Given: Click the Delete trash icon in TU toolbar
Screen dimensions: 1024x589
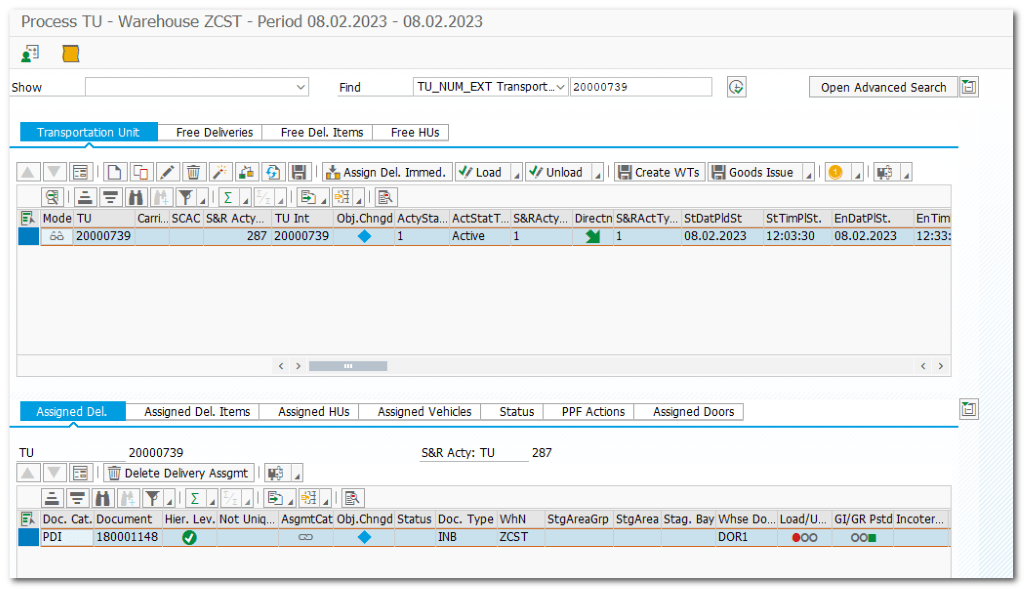Looking at the screenshot, I should pyautogui.click(x=194, y=172).
